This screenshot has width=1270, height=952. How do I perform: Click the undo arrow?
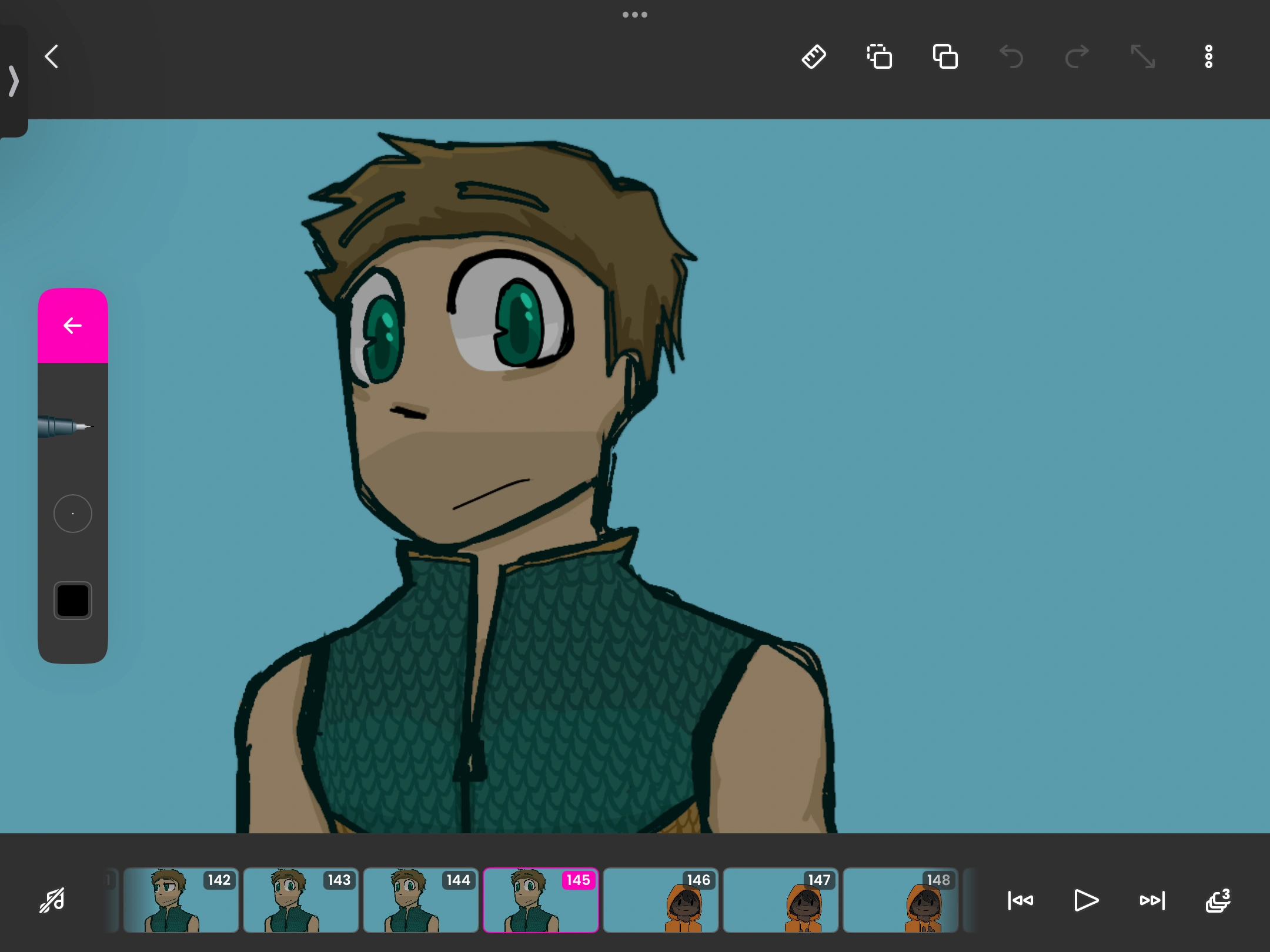pyautogui.click(x=1011, y=57)
